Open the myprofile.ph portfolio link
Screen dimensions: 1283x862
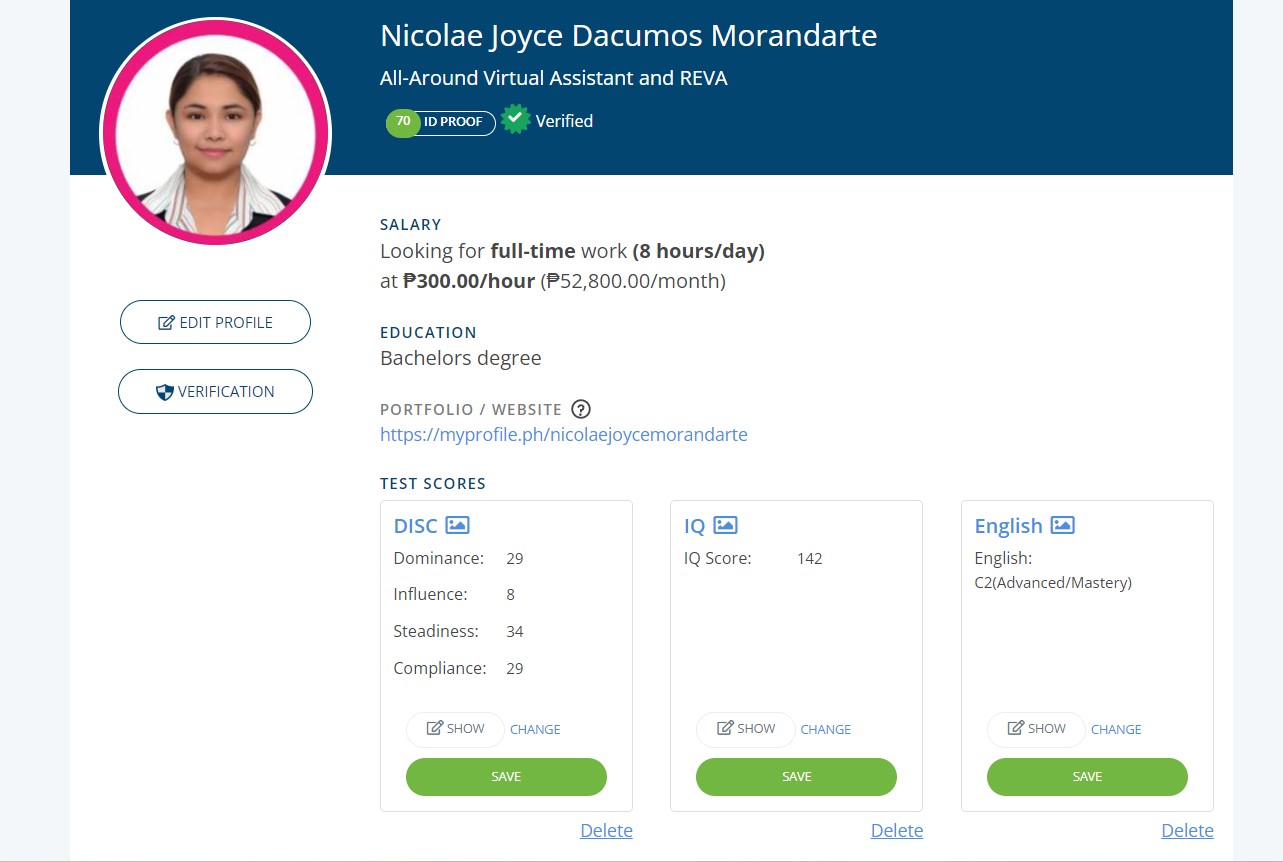tap(563, 435)
